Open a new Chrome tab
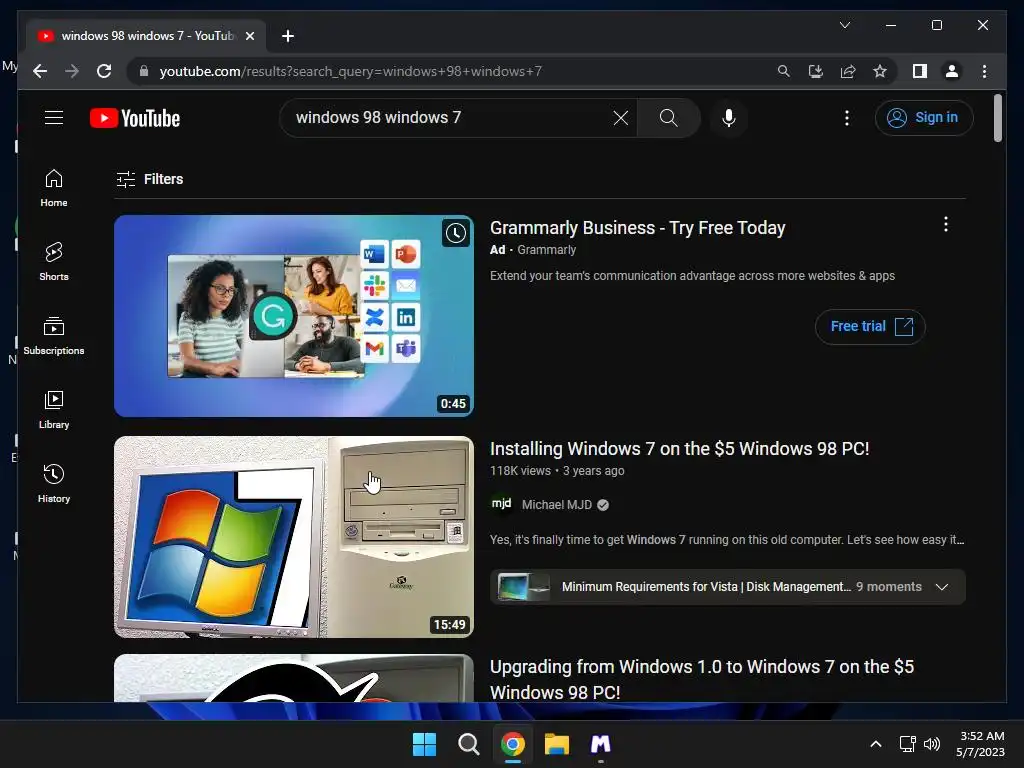The width and height of the screenshot is (1024, 768). click(288, 36)
